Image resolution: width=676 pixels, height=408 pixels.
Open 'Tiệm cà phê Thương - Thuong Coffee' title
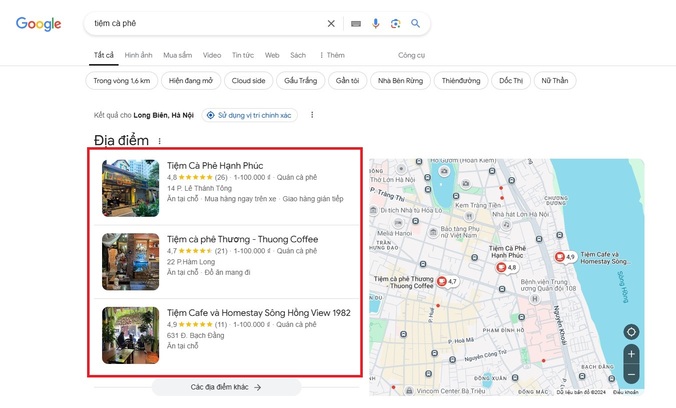[x=243, y=239]
